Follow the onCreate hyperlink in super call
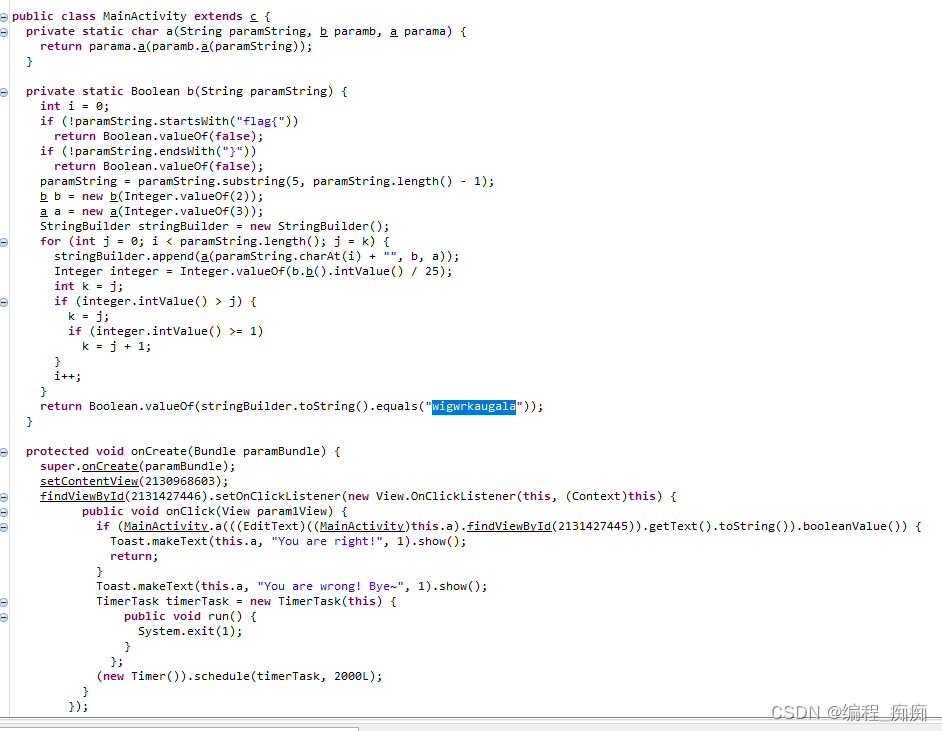Viewport: 942px width, 731px height. (x=110, y=466)
